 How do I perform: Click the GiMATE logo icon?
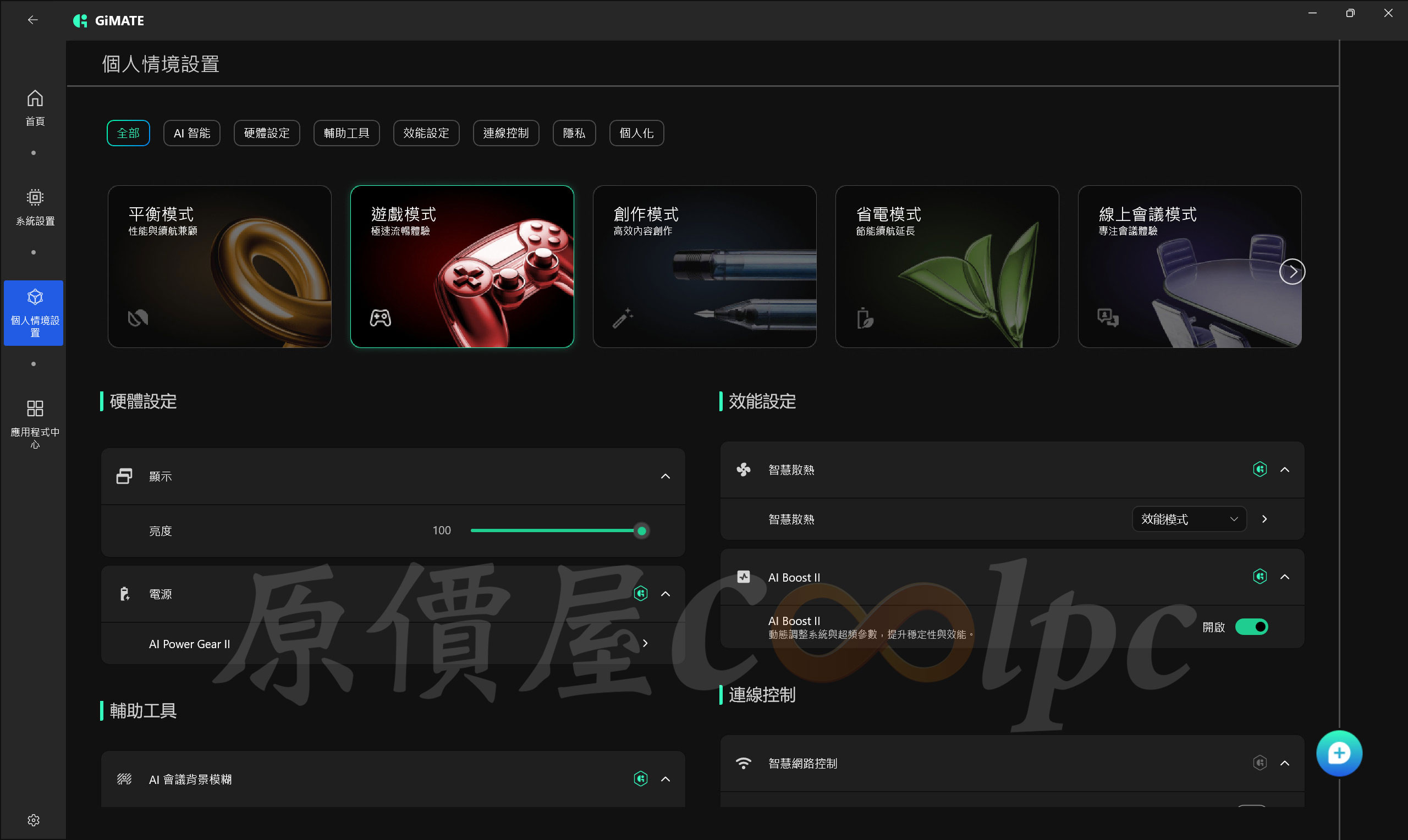point(80,21)
